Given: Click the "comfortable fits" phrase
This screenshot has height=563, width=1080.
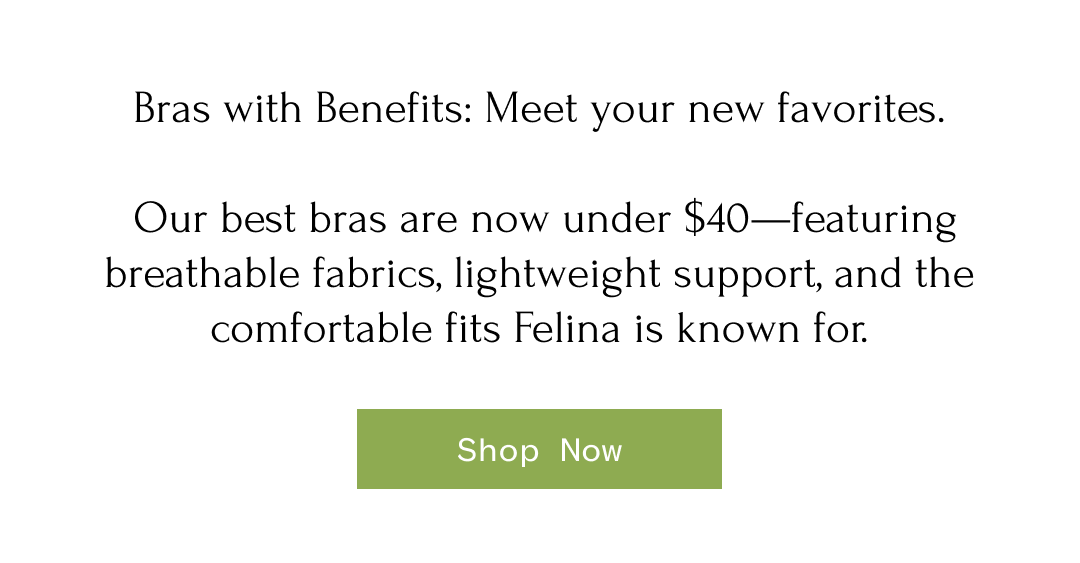Looking at the screenshot, I should point(355,328).
